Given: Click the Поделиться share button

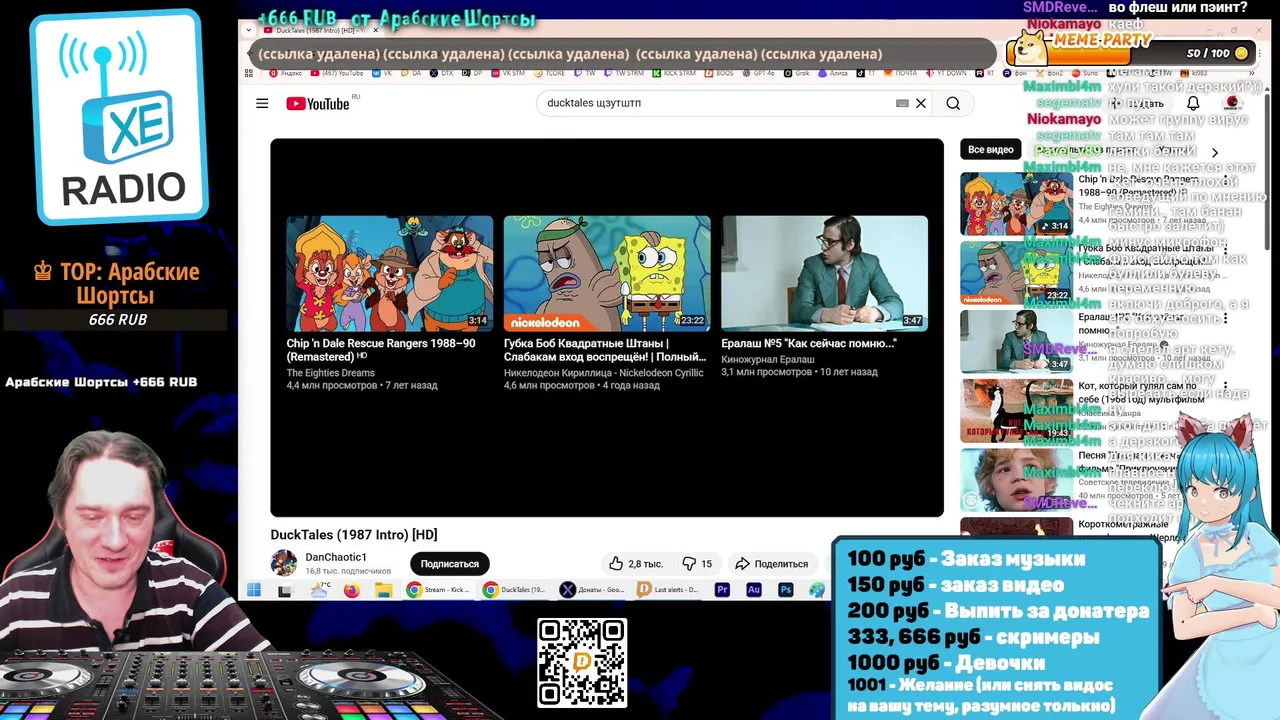Looking at the screenshot, I should pos(771,564).
